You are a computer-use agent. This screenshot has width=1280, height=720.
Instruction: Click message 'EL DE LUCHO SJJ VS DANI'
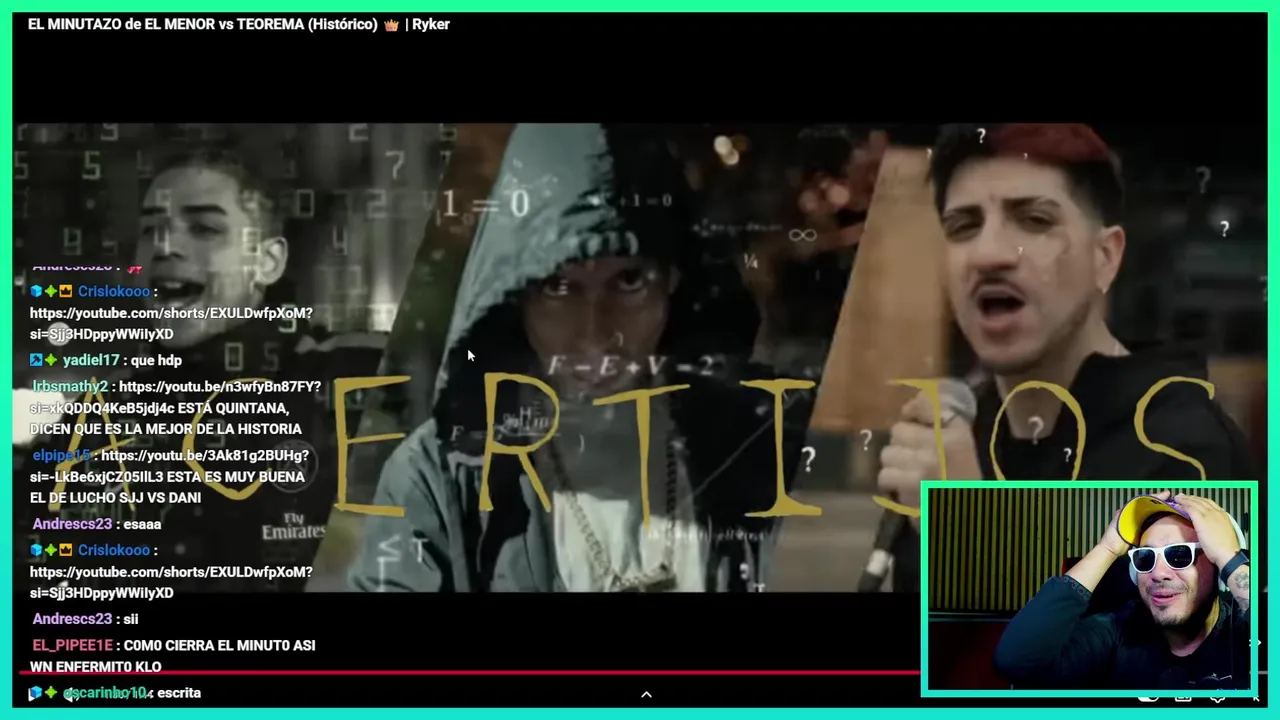coord(115,498)
